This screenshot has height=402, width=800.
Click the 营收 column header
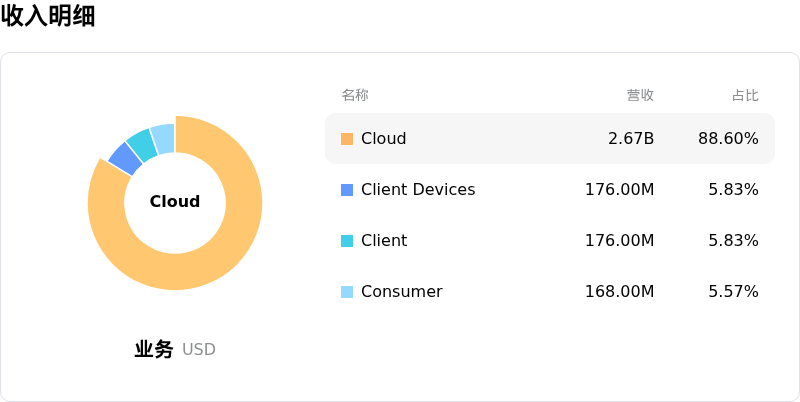(640, 95)
